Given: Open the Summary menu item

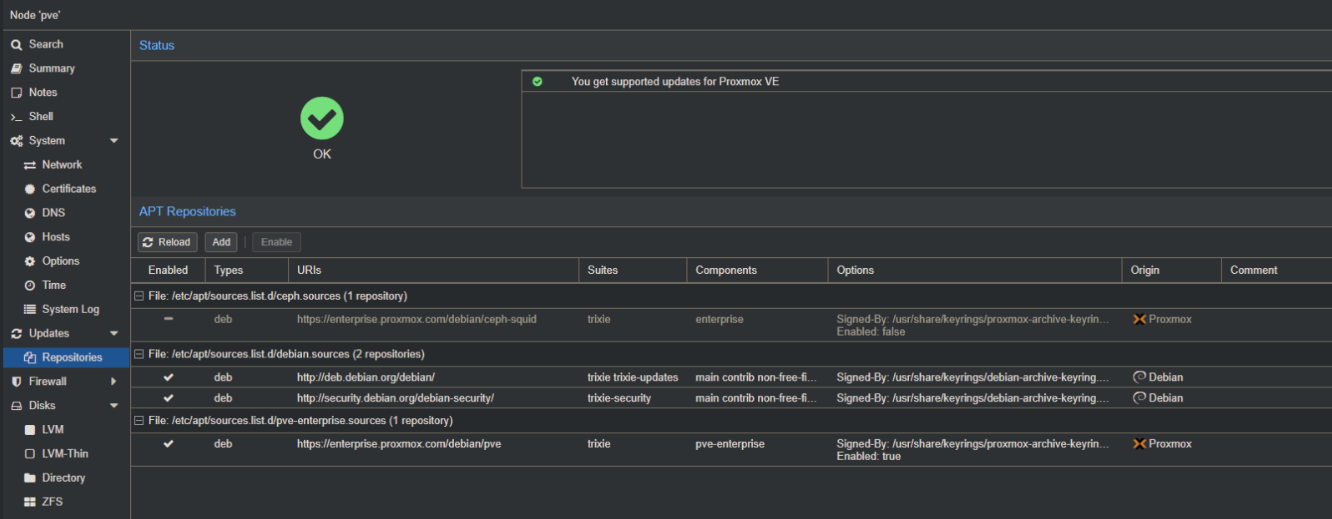Looking at the screenshot, I should point(51,69).
